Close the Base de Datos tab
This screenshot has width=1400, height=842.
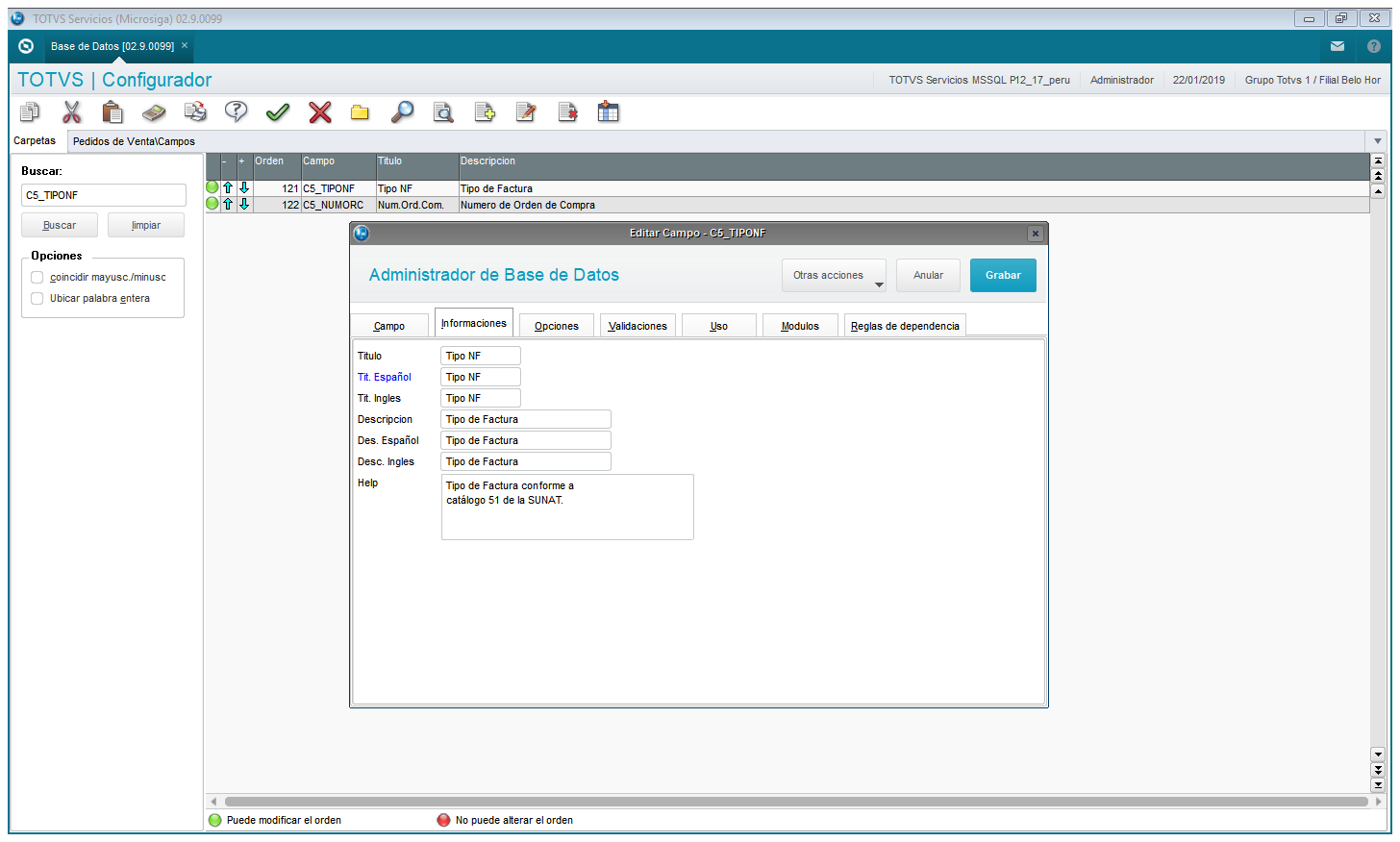(185, 45)
